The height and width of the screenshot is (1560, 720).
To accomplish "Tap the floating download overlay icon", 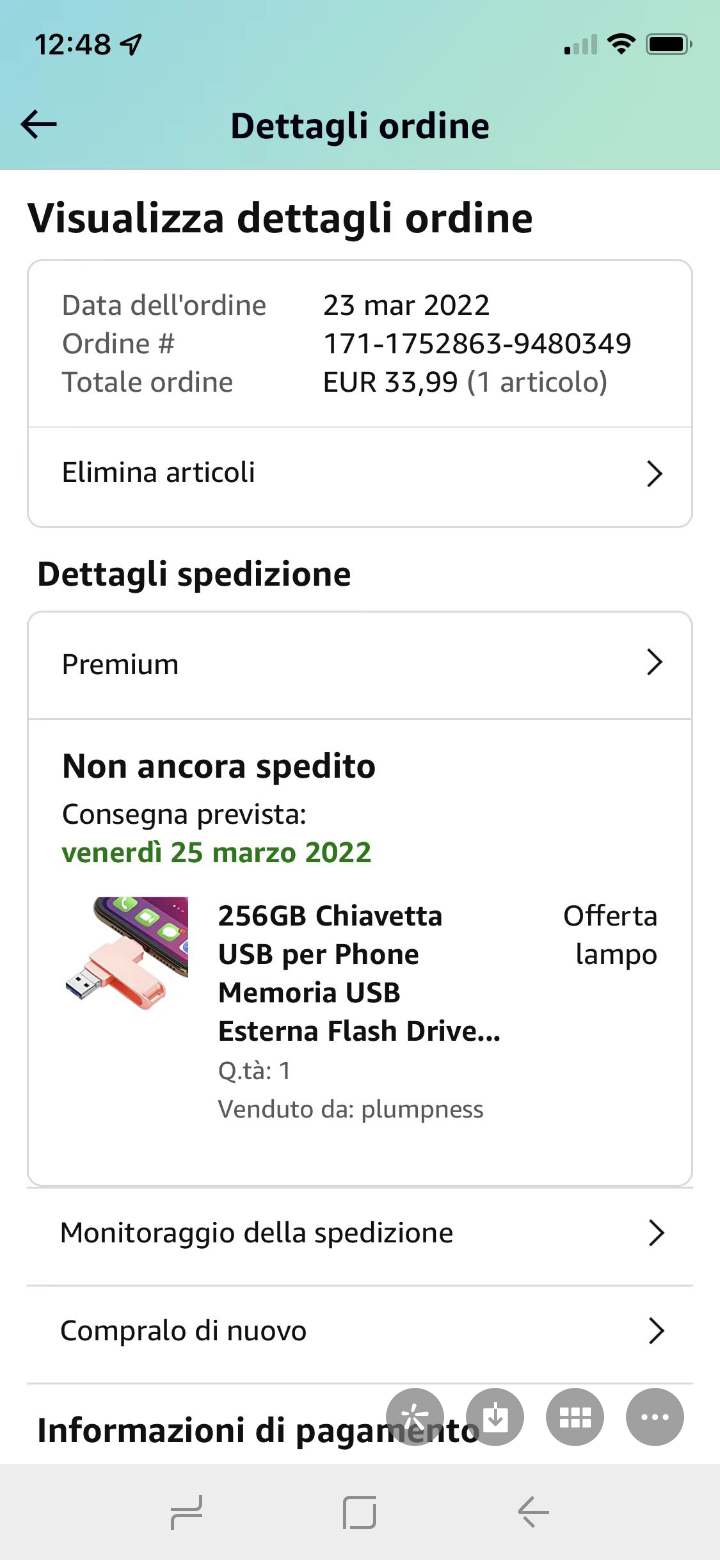I will (495, 1417).
